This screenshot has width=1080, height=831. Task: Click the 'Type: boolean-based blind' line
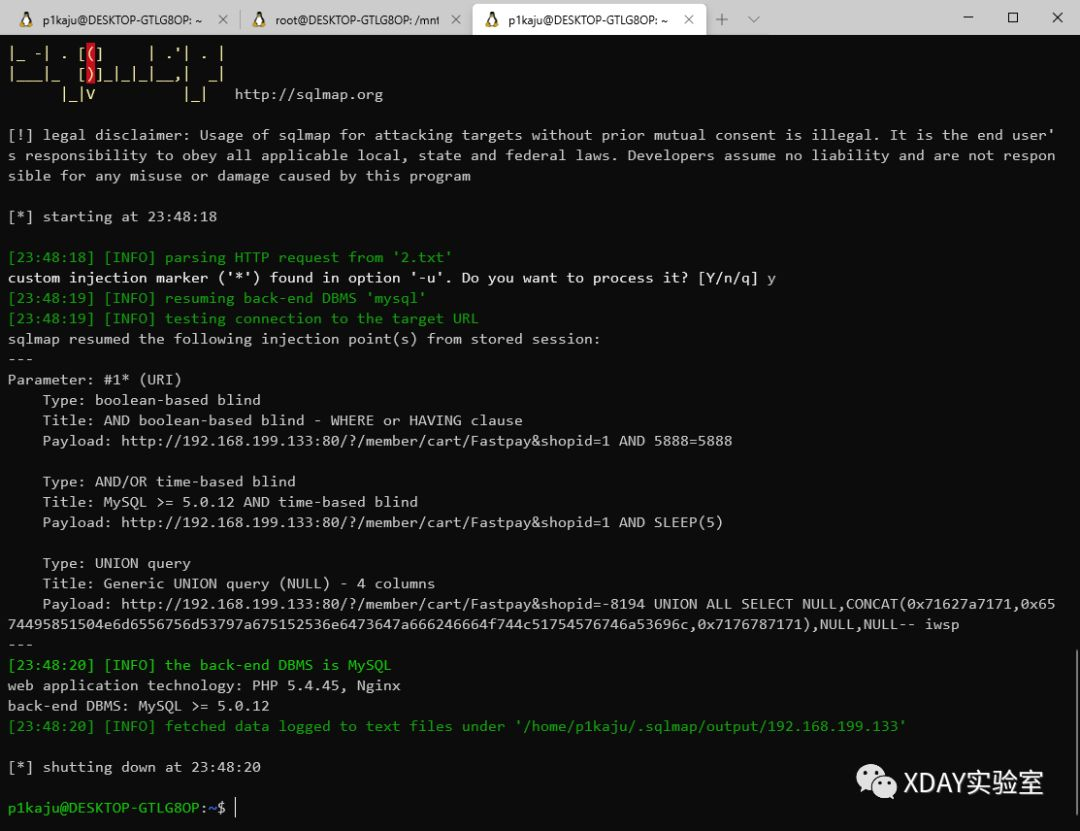click(x=152, y=400)
